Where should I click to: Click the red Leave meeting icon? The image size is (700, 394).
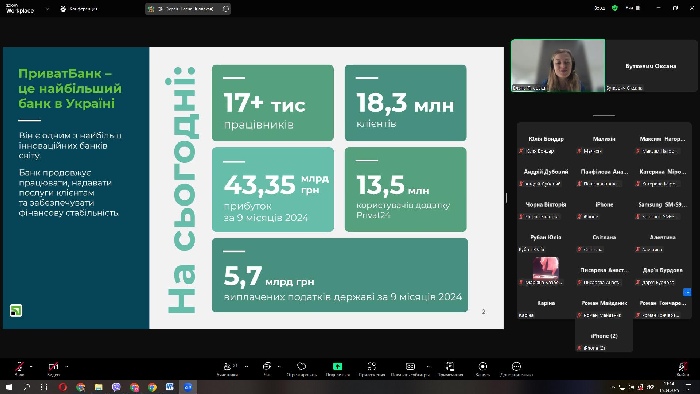(x=683, y=367)
